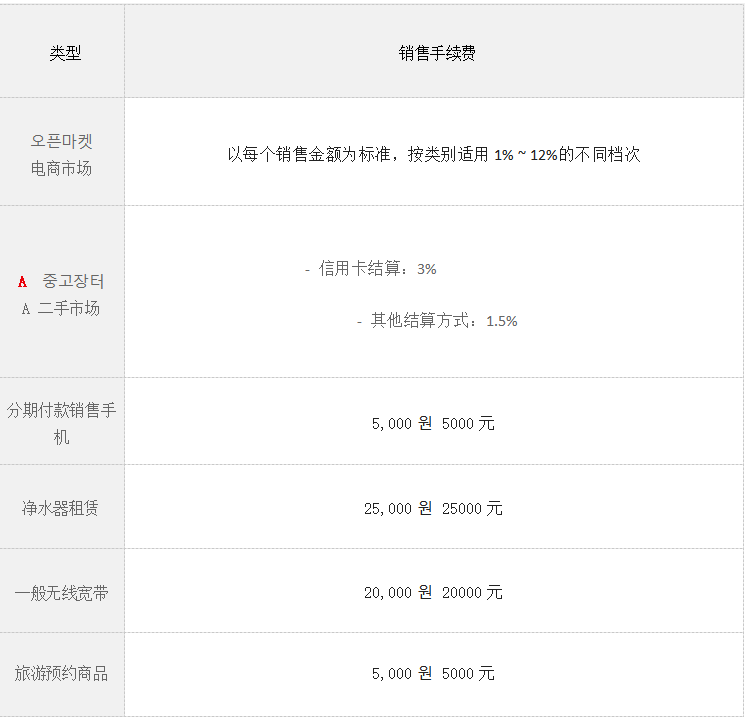Screen dimensions: 748x719
Task: Click the 25,000 원 25000 元 fee value
Action: point(433,509)
